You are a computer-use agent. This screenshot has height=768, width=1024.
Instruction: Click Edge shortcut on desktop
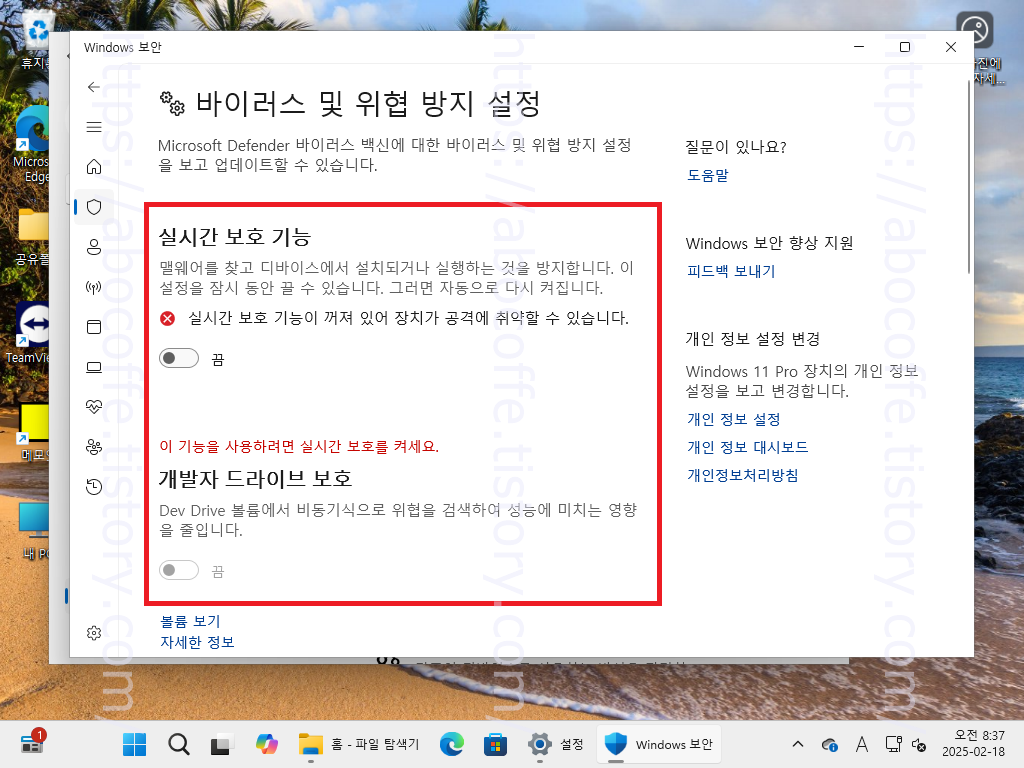pyautogui.click(x=32, y=144)
